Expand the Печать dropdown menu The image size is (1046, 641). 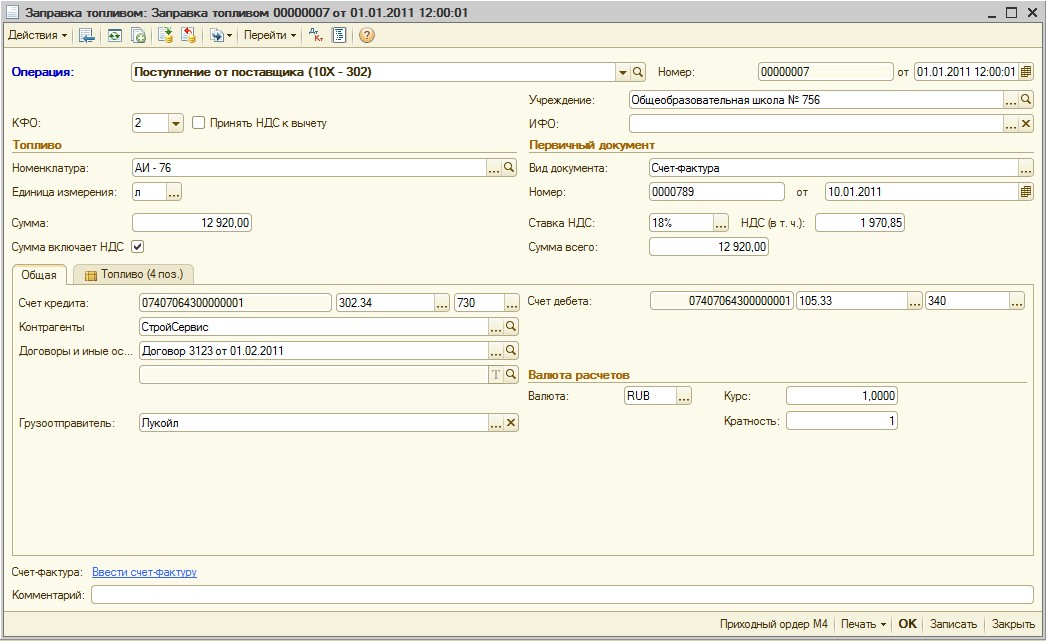tap(863, 624)
